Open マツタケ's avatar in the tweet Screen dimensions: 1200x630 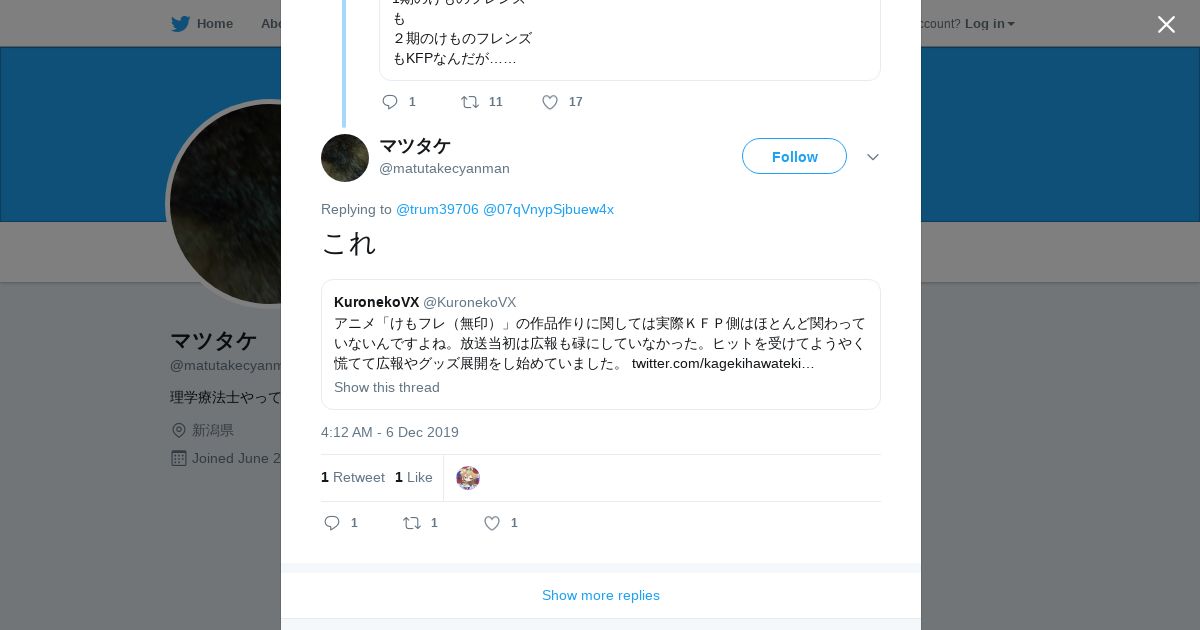345,158
